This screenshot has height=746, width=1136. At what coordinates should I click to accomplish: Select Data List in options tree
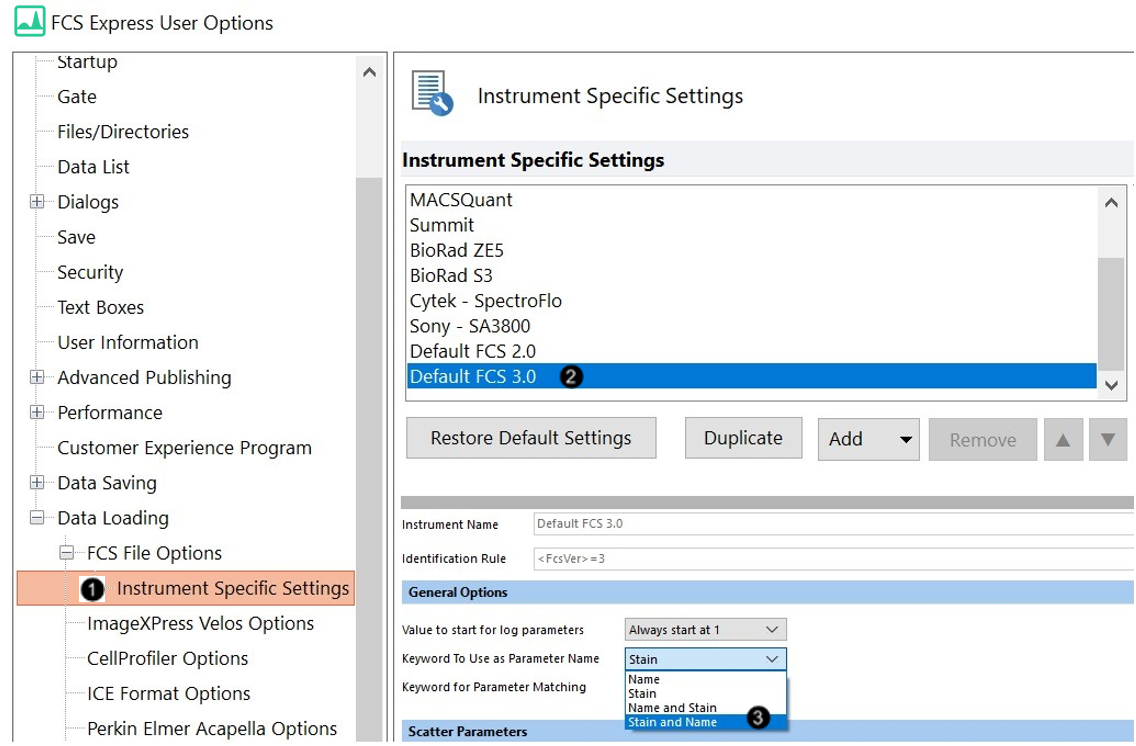point(93,167)
